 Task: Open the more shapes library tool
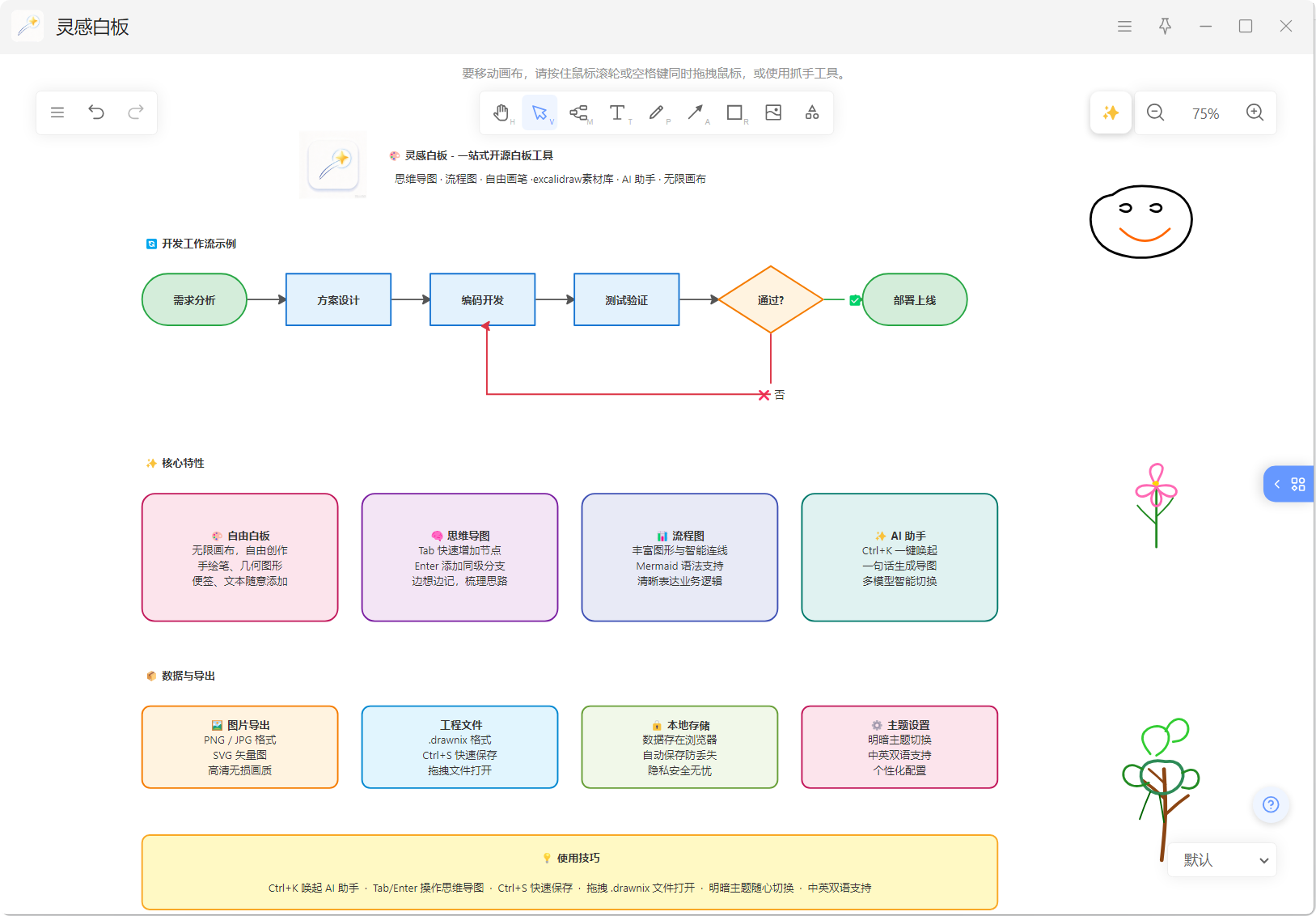click(x=812, y=112)
